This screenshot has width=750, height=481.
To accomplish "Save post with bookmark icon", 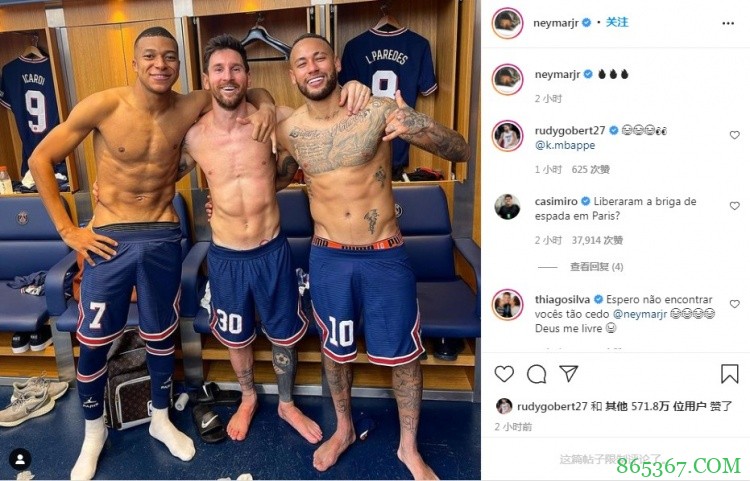I will point(729,374).
